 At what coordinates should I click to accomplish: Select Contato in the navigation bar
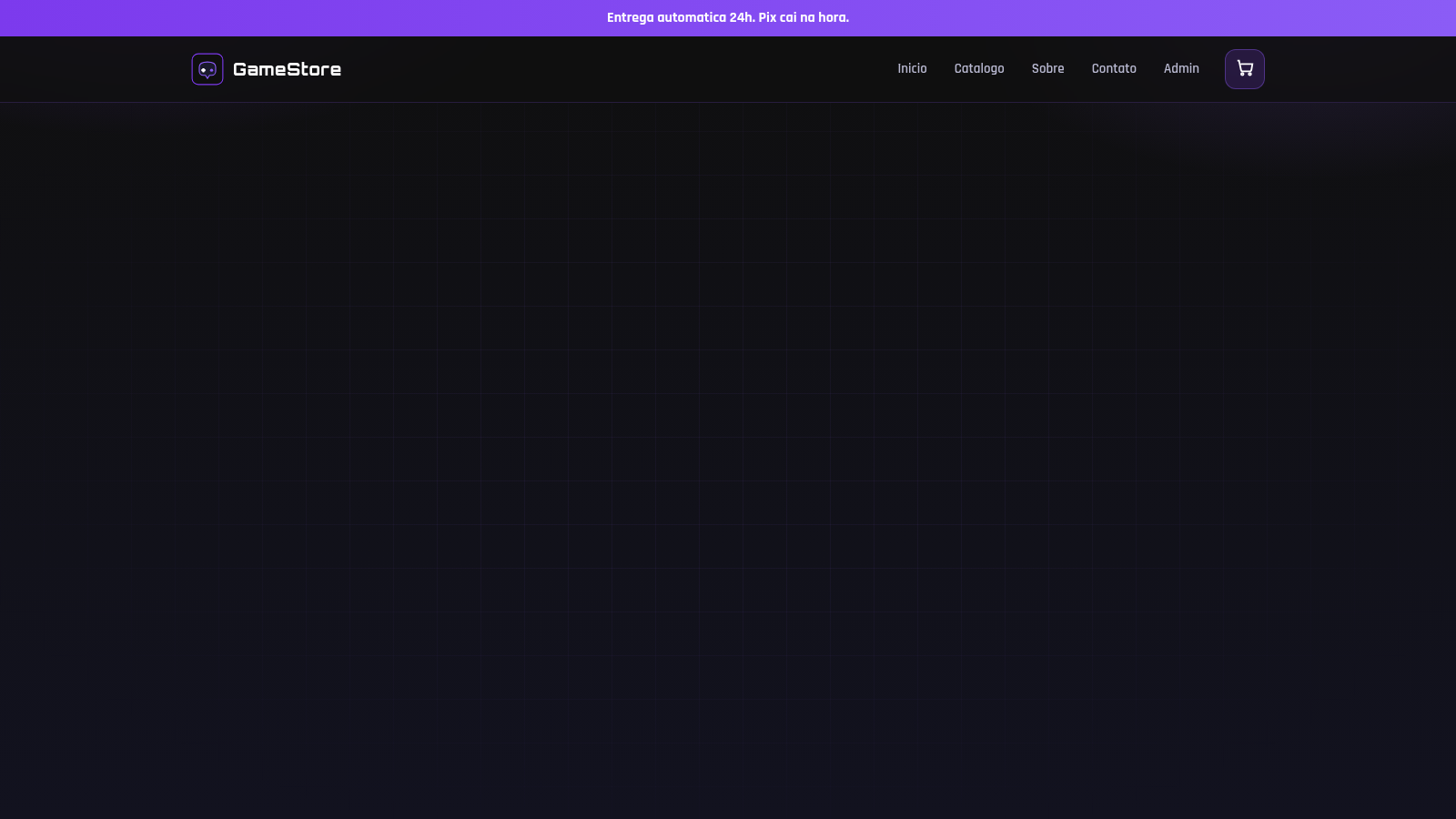pos(1114,69)
